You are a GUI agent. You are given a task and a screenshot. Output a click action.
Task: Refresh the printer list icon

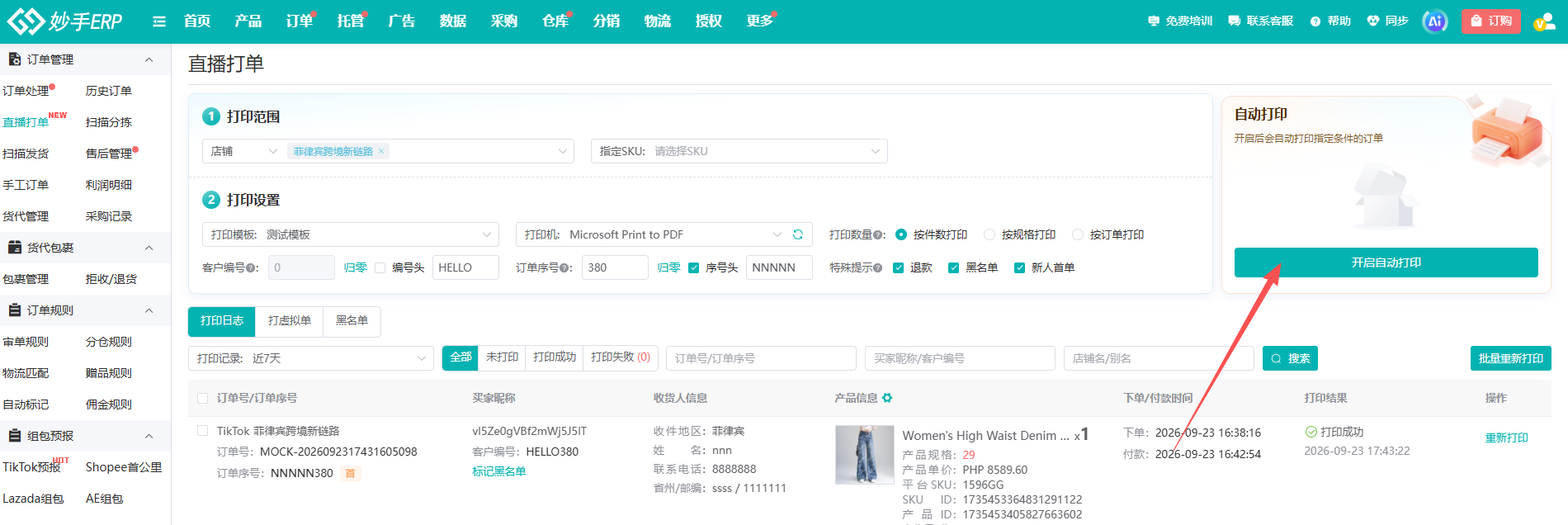pos(798,234)
